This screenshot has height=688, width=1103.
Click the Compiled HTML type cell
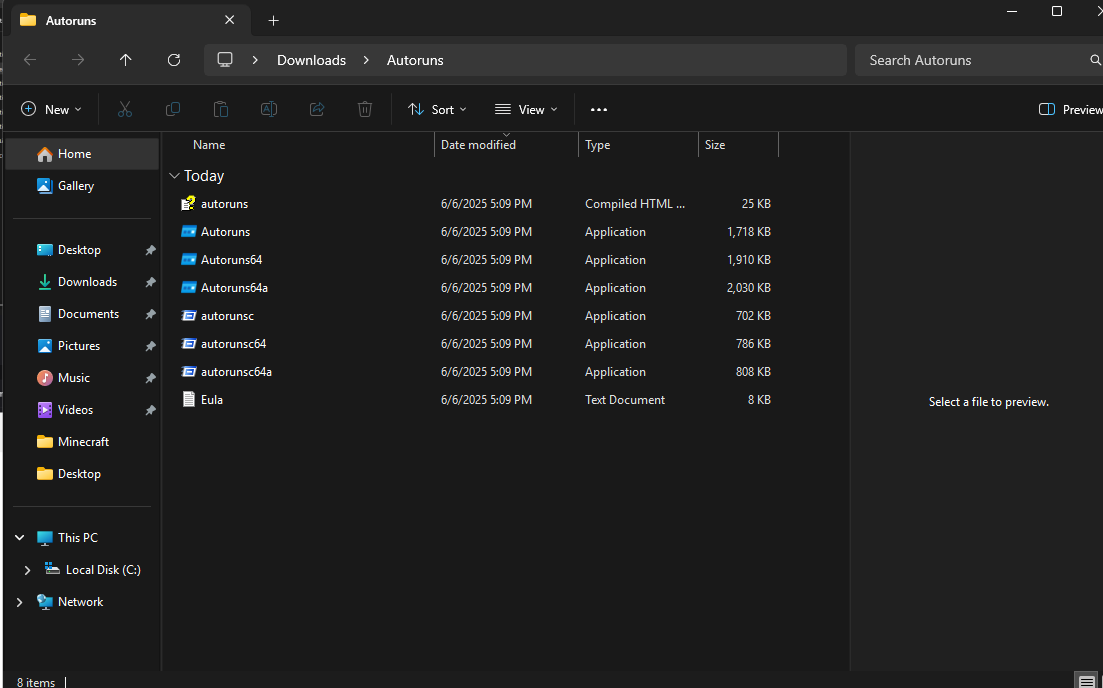click(635, 204)
